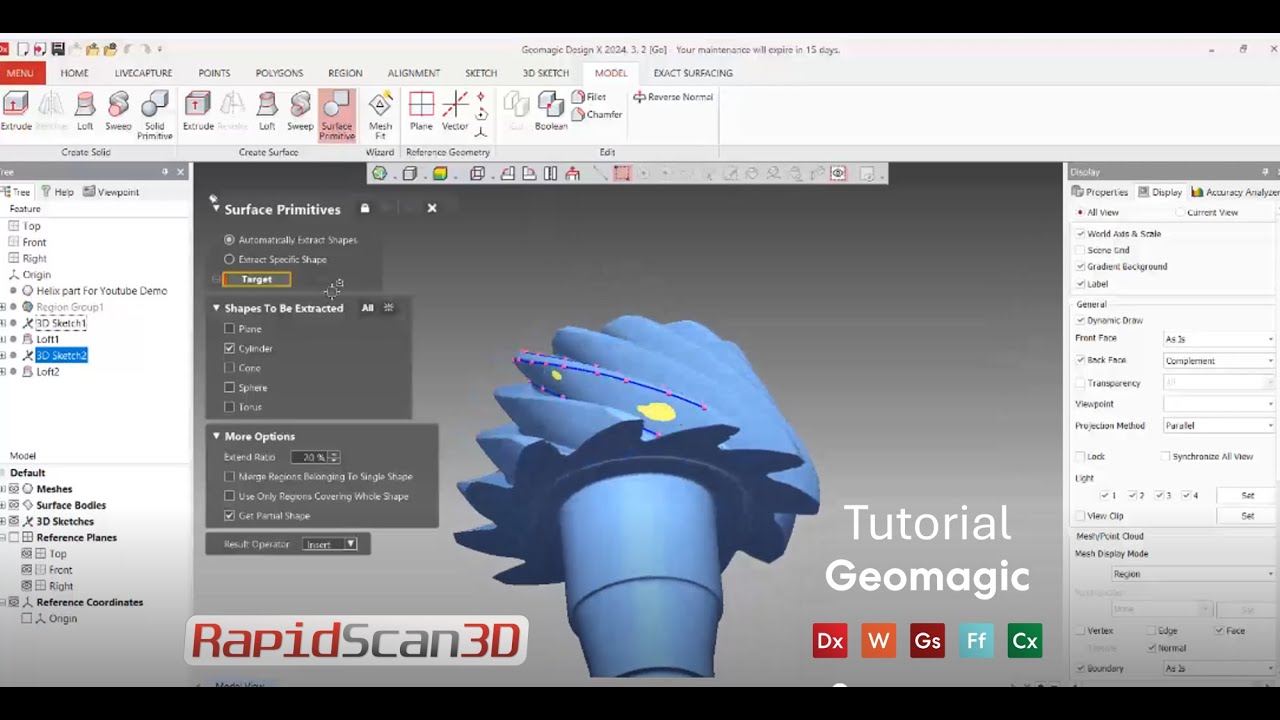
Task: Close the Surface Primitives dialog
Action: point(432,208)
